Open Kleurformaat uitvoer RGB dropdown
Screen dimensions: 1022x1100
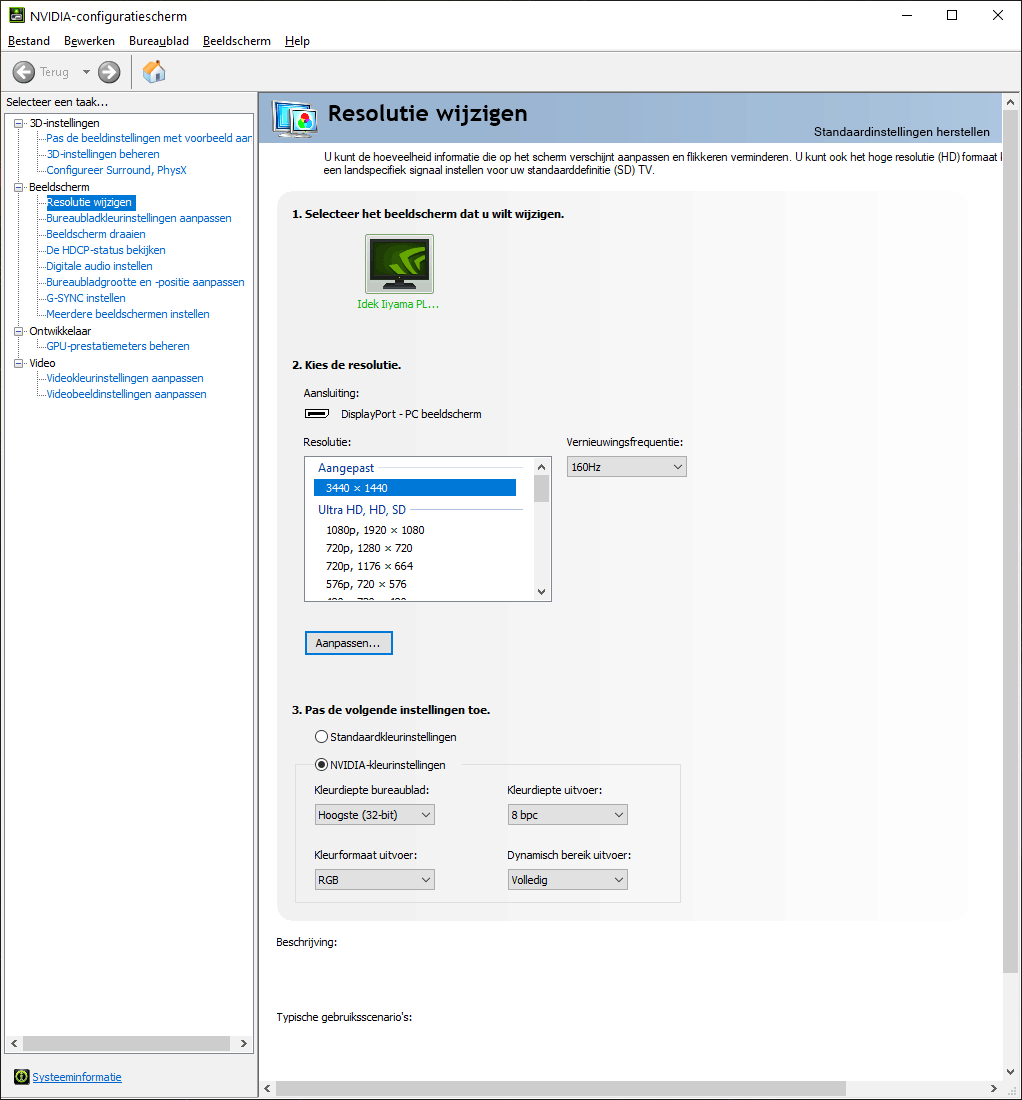pyautogui.click(x=375, y=880)
